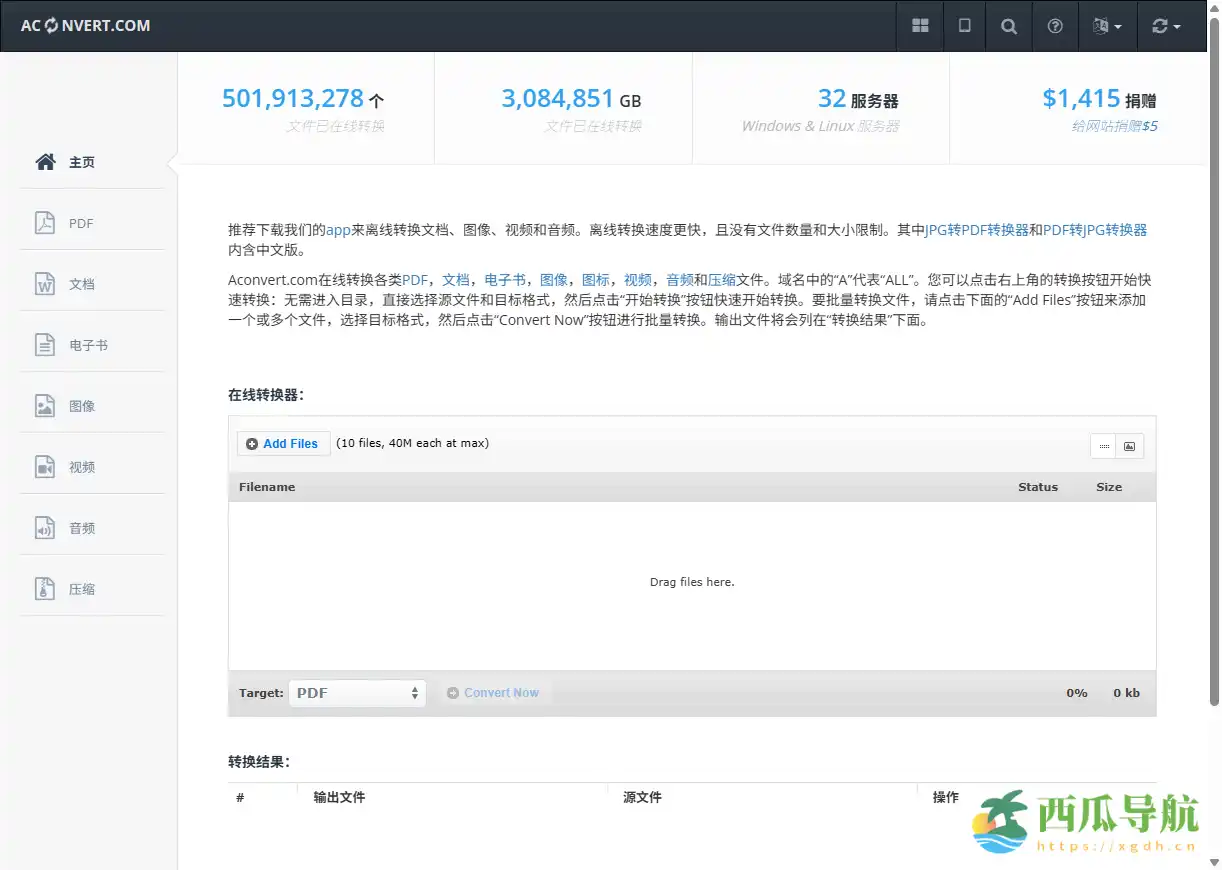Go to 主页 in the sidebar menu
This screenshot has height=870, width=1222.
(80, 161)
